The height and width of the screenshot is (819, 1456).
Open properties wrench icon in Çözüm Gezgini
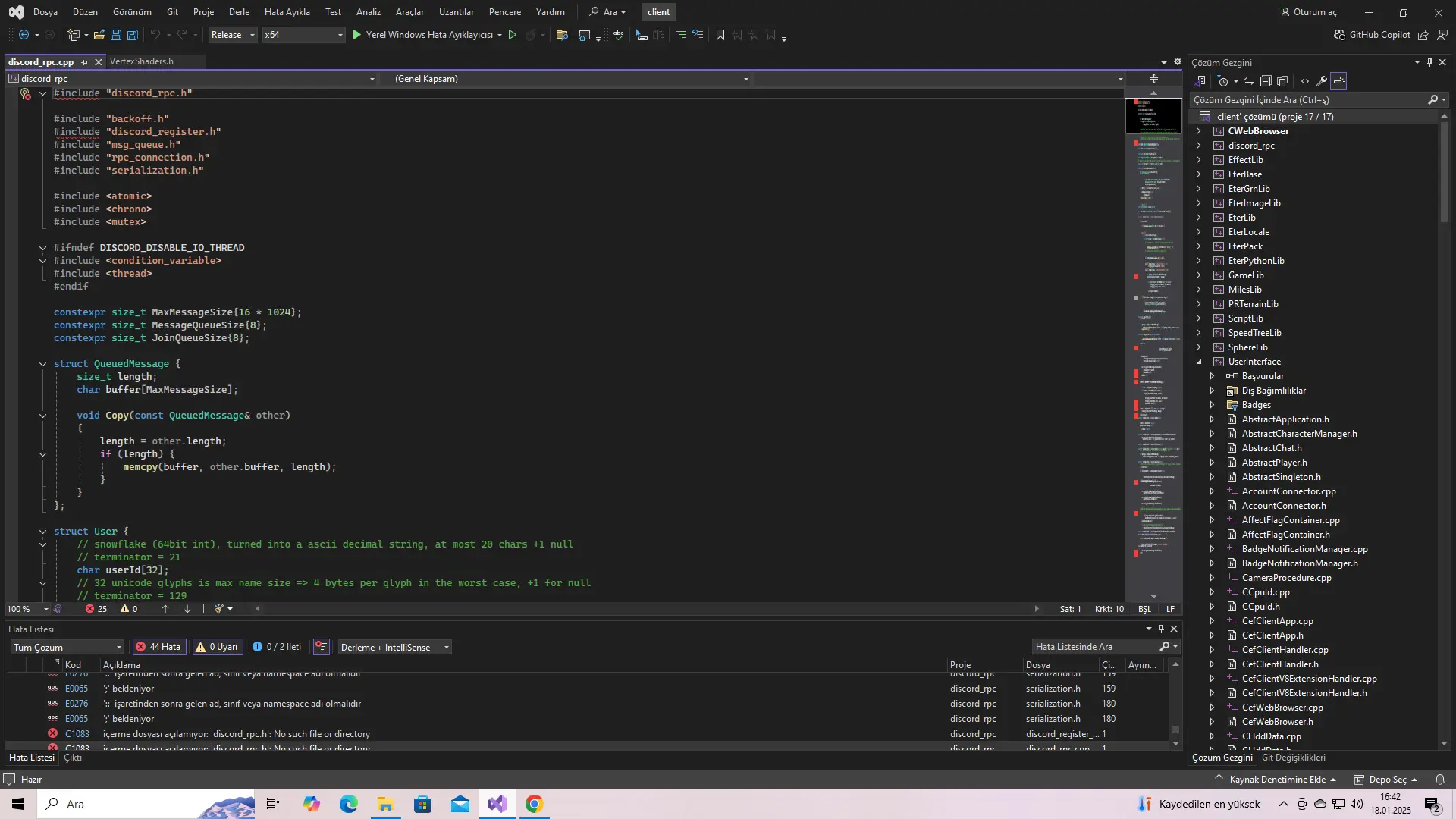[x=1321, y=81]
